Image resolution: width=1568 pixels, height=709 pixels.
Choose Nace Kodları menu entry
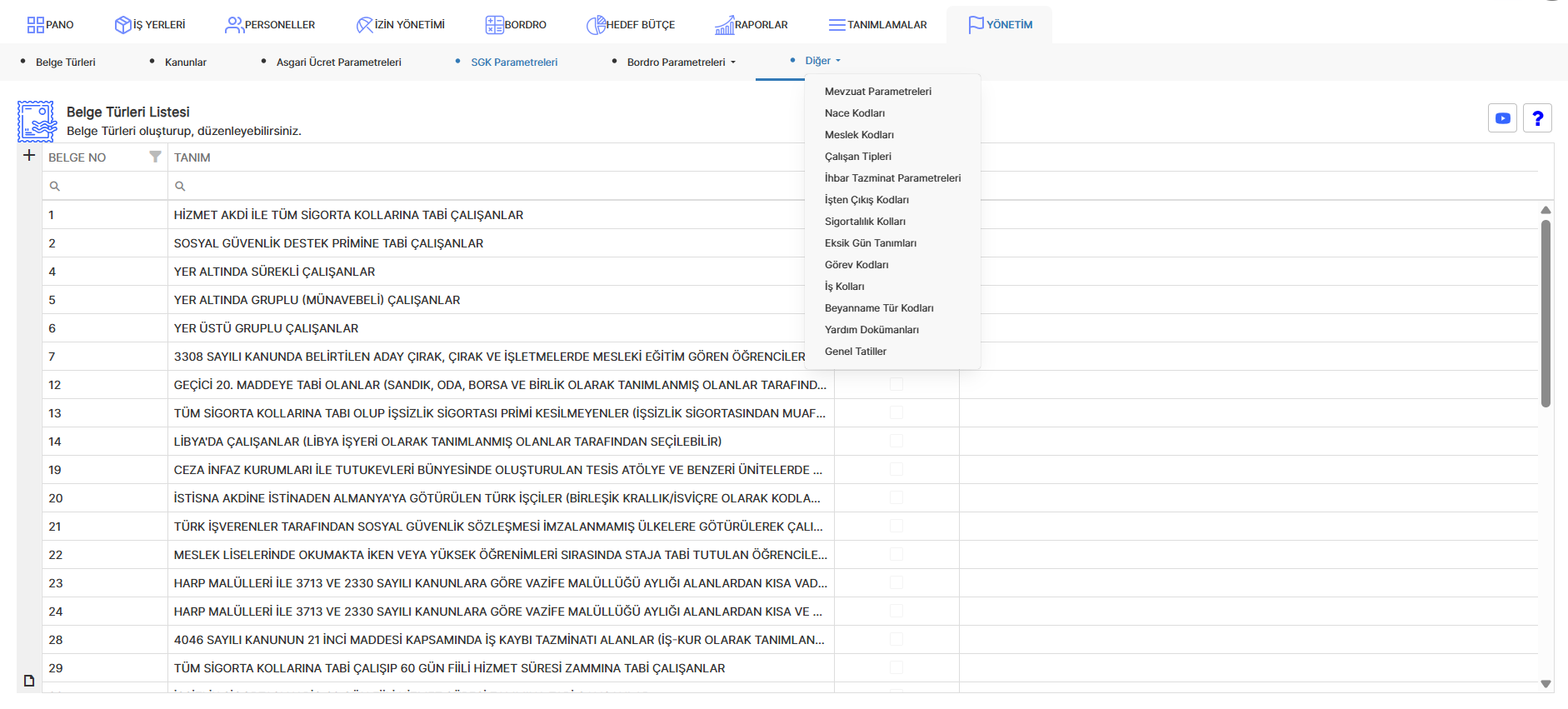pos(855,113)
